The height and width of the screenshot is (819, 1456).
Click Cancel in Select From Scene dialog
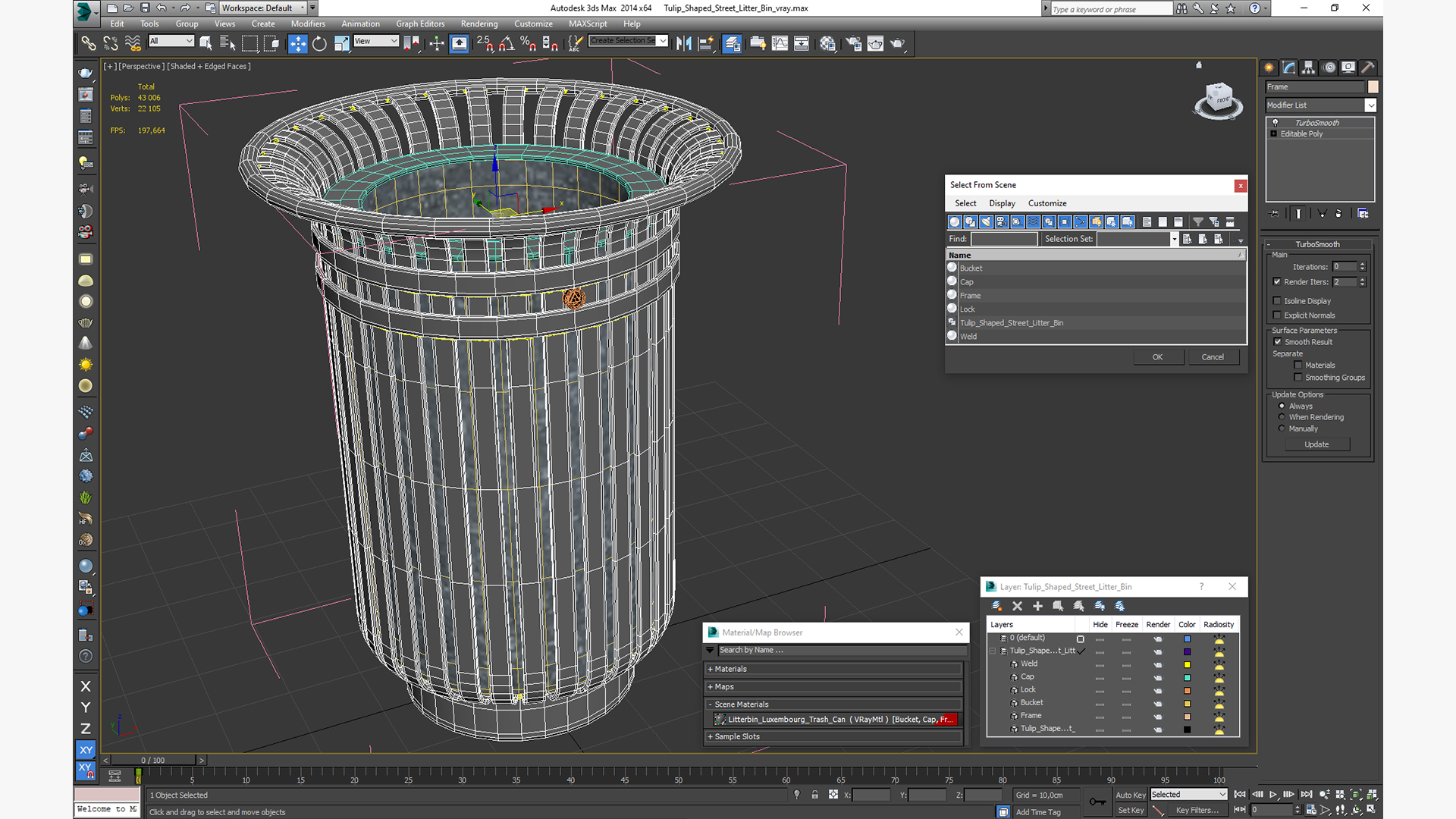coord(1213,356)
